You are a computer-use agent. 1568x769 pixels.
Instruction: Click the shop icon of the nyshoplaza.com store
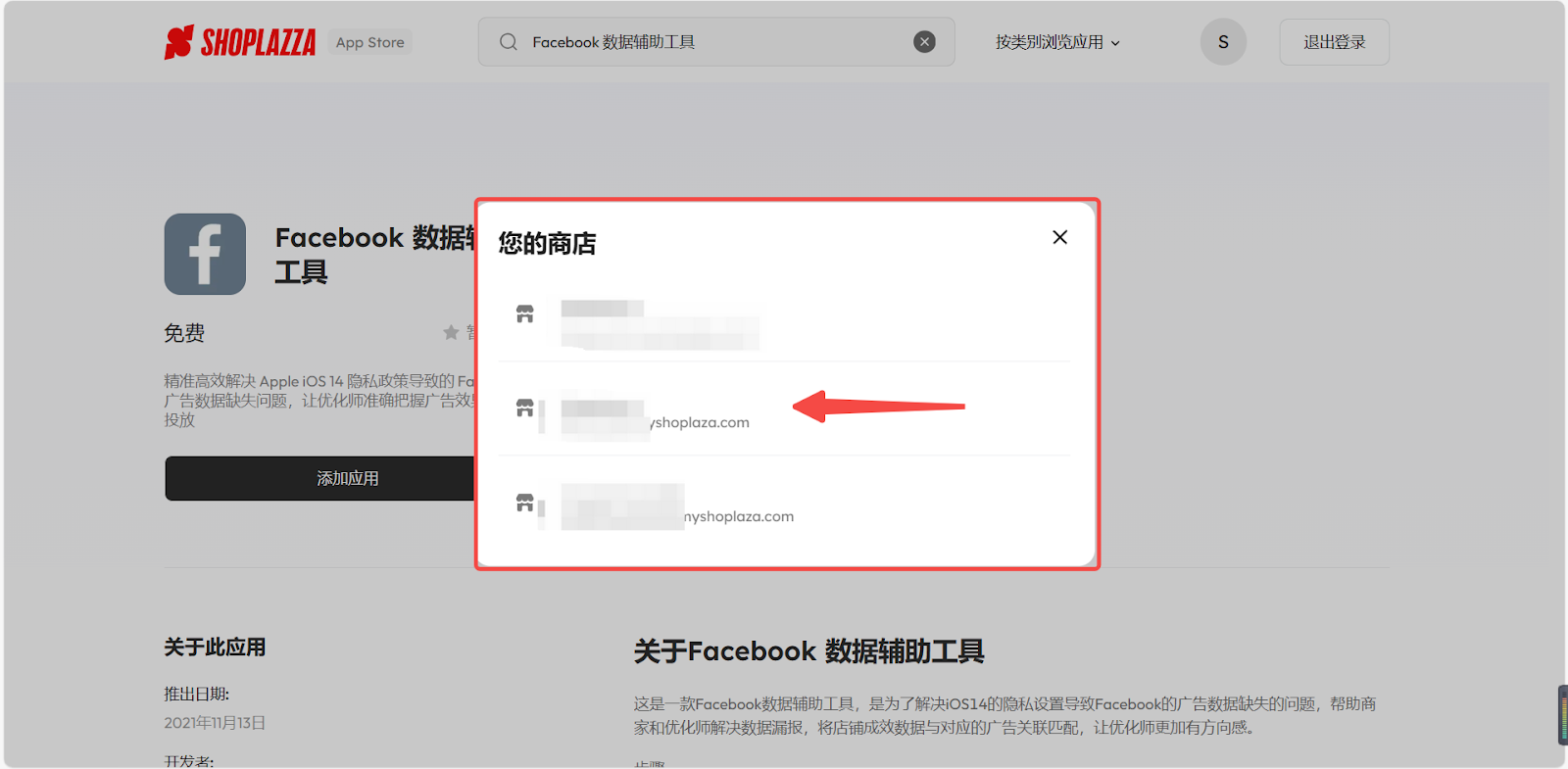tap(525, 503)
